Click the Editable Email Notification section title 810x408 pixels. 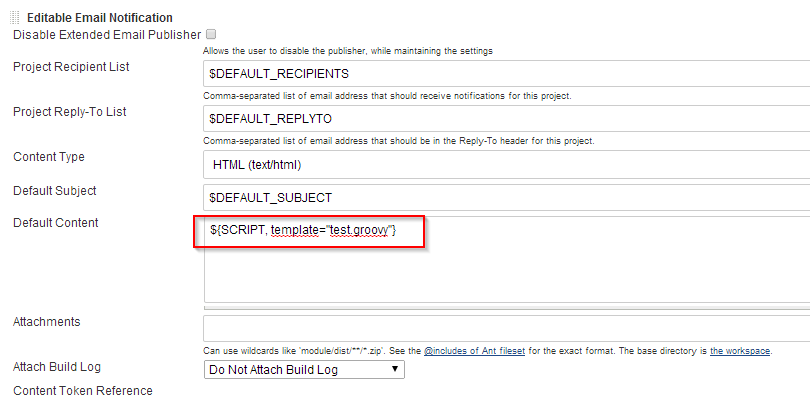(99, 17)
